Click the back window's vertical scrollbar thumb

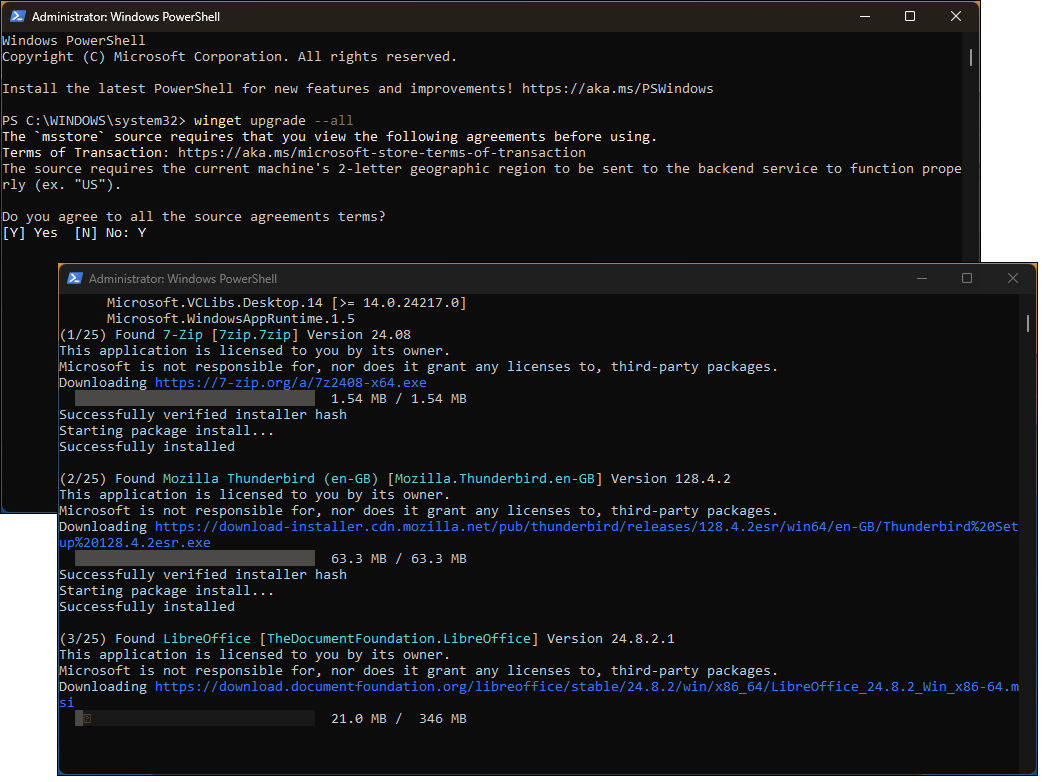coord(971,57)
